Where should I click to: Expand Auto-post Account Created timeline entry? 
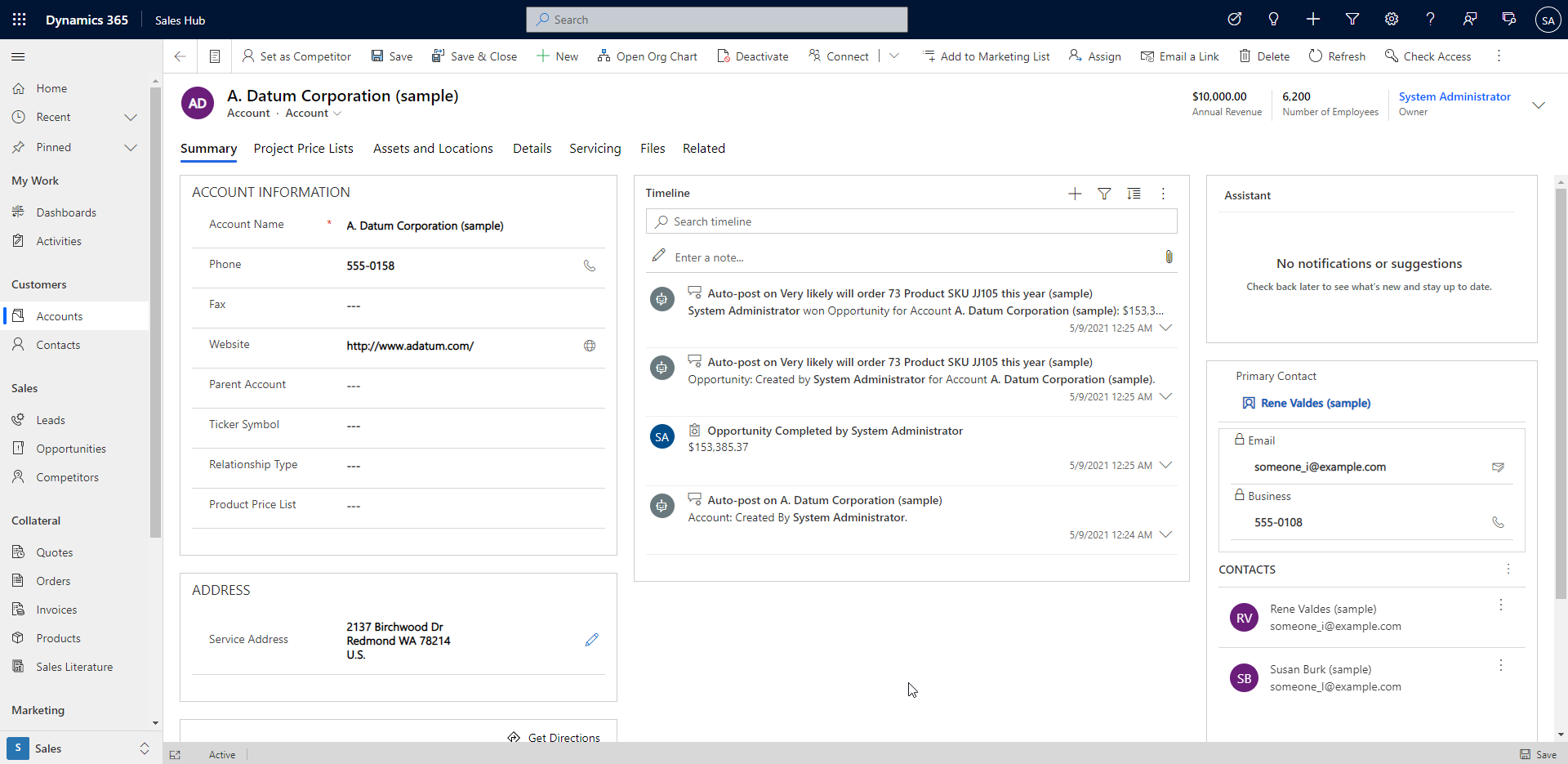[1166, 534]
